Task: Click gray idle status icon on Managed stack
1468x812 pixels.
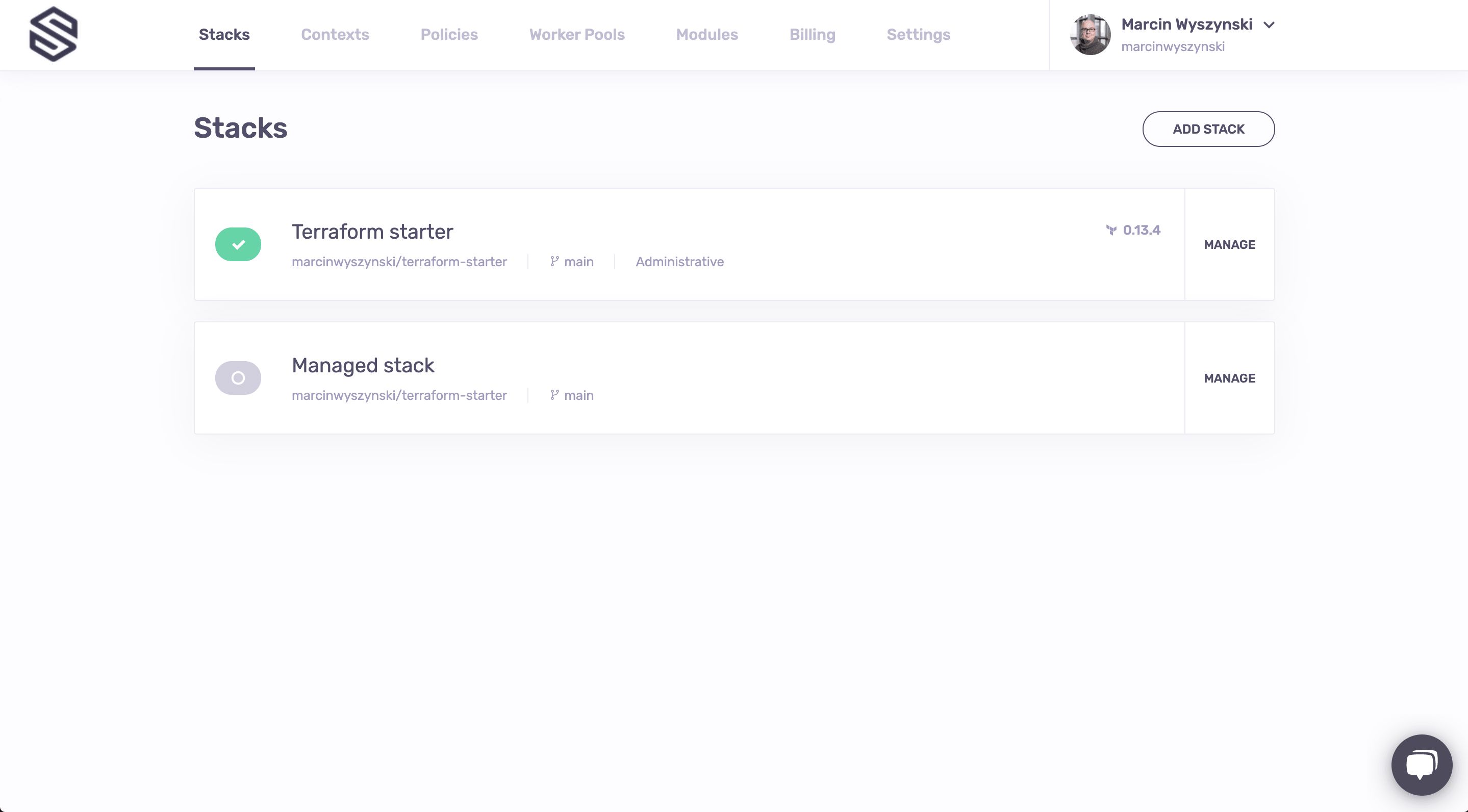Action: click(x=238, y=378)
